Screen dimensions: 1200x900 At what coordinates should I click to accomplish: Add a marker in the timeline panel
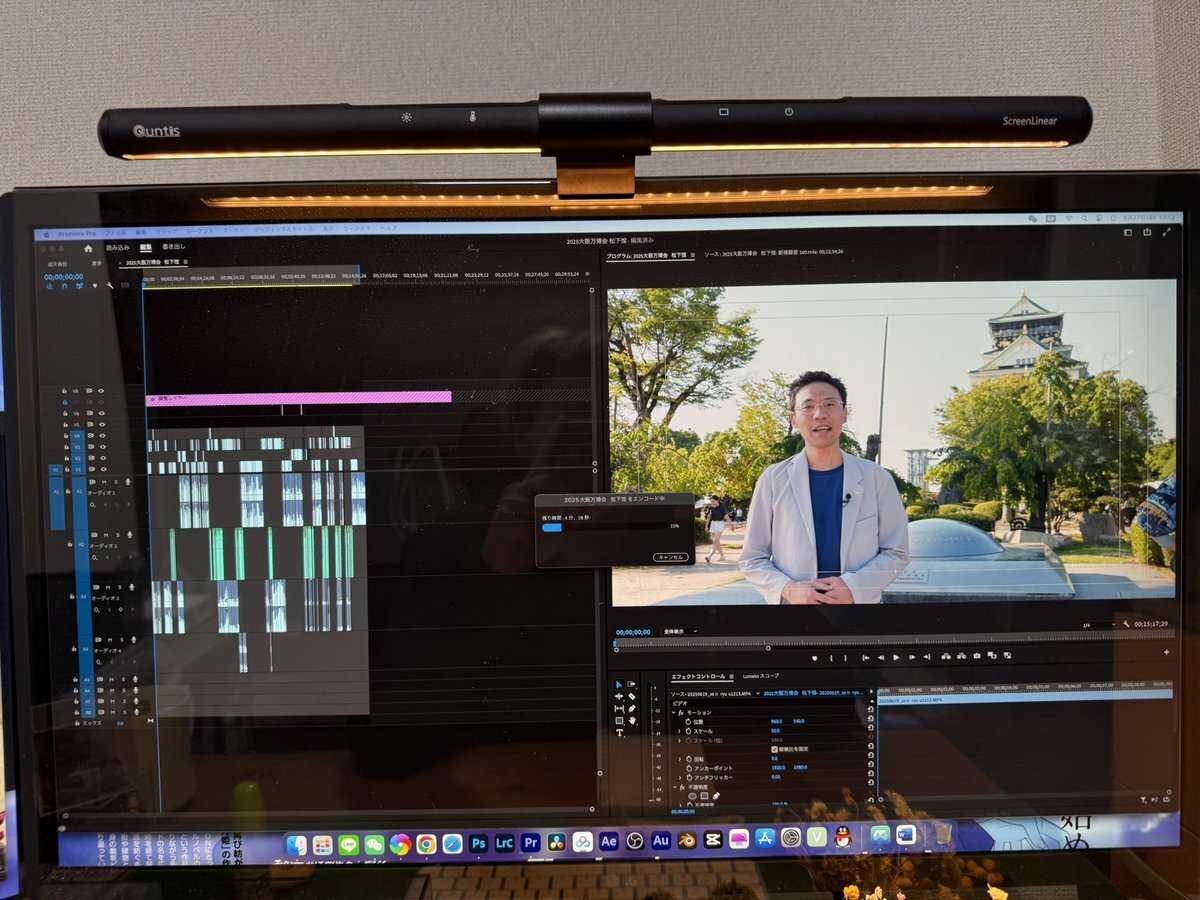click(x=95, y=286)
